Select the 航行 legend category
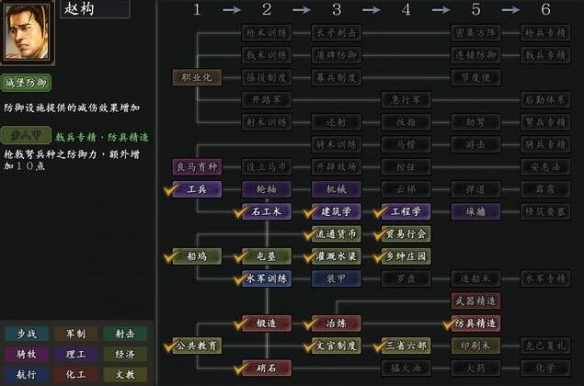584x386 pixels. 27,374
